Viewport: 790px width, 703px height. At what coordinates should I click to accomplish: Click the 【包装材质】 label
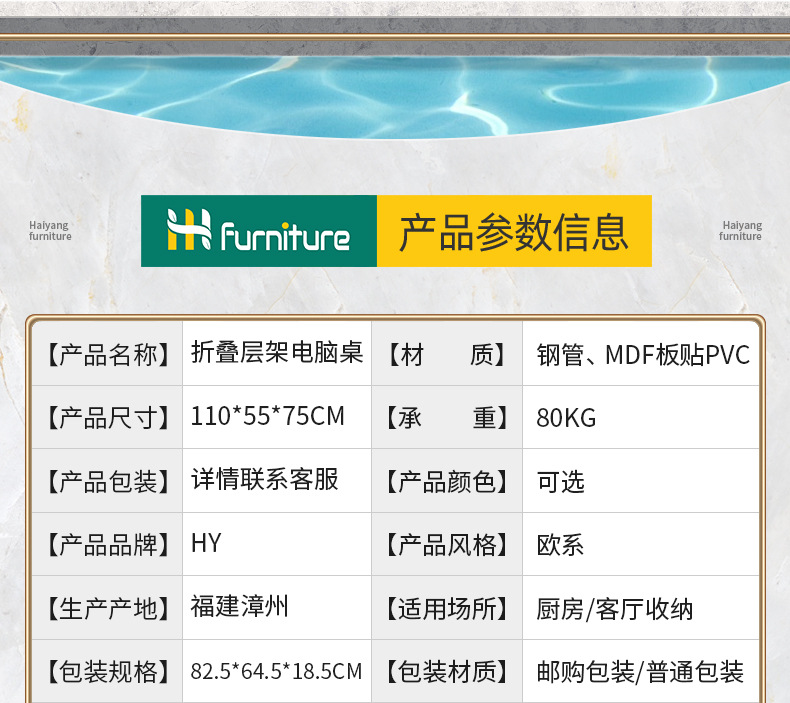click(x=446, y=672)
